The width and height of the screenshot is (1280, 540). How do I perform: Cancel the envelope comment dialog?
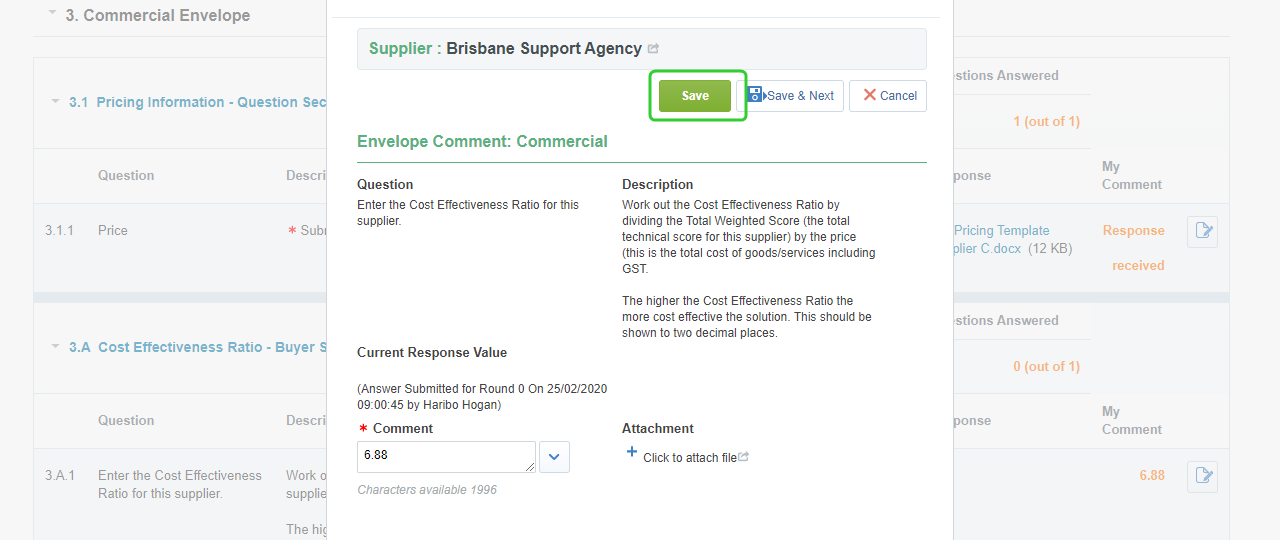(x=888, y=96)
